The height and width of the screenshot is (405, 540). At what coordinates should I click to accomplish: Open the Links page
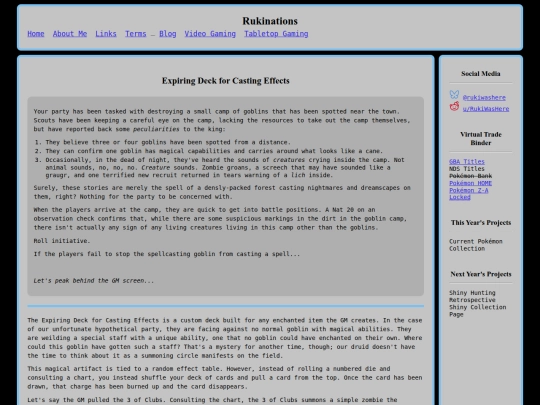point(106,34)
